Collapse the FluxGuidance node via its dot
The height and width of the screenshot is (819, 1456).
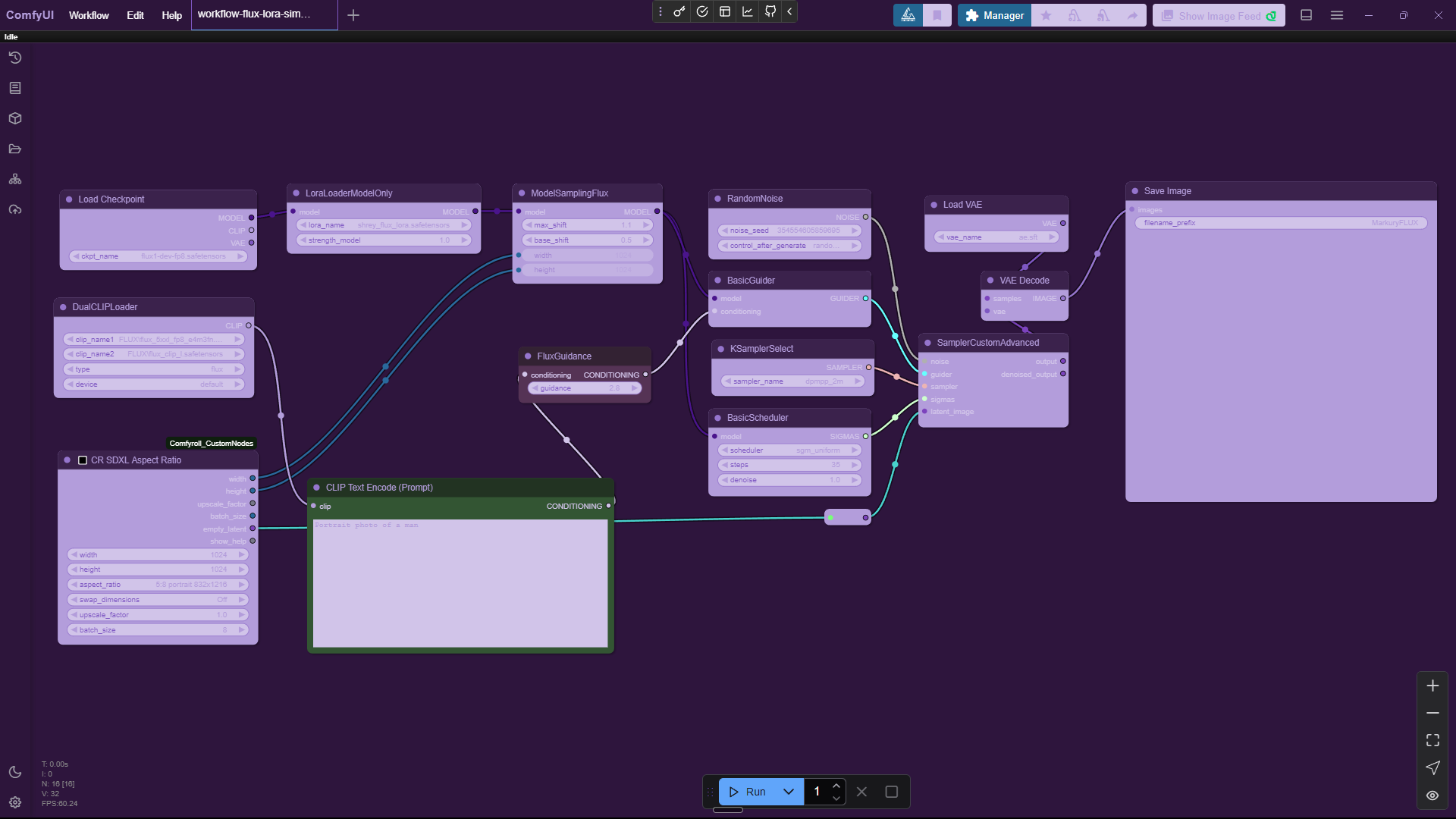[529, 356]
